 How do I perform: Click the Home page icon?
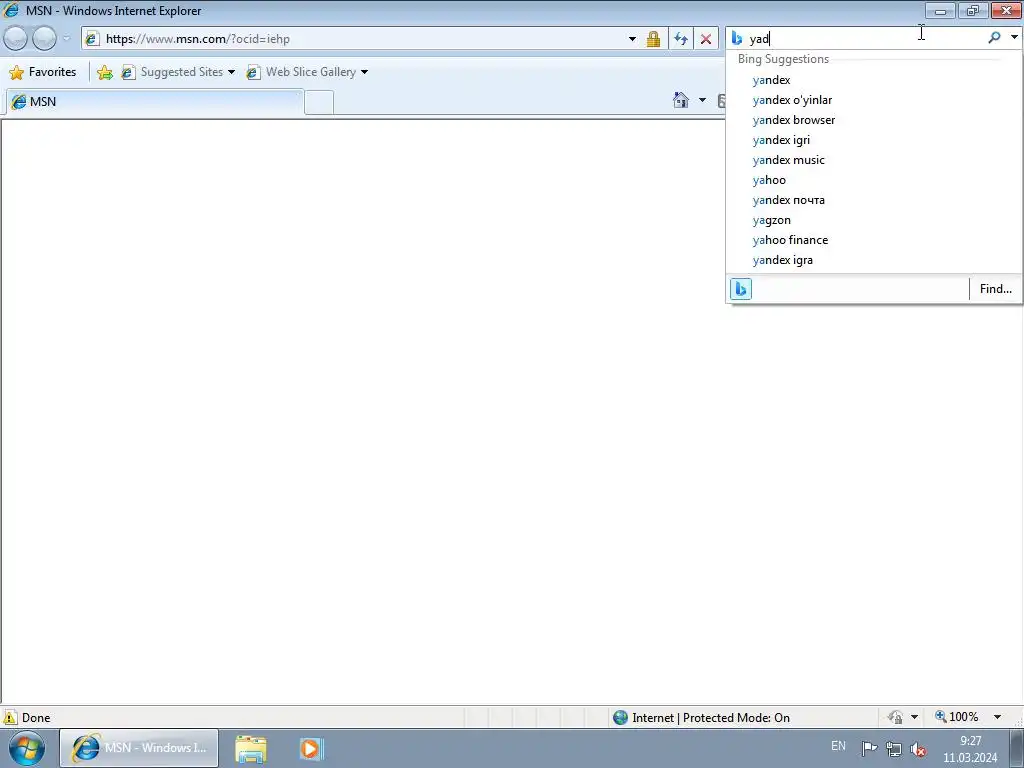[681, 100]
